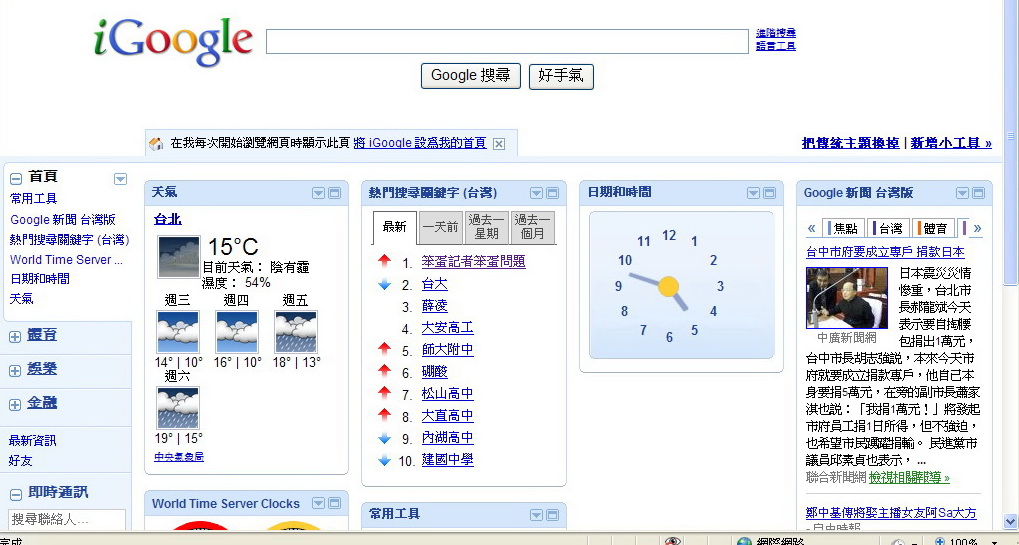1019x545 pixels.
Task: Maximize the 日期和時間 gadget
Action: [769, 193]
